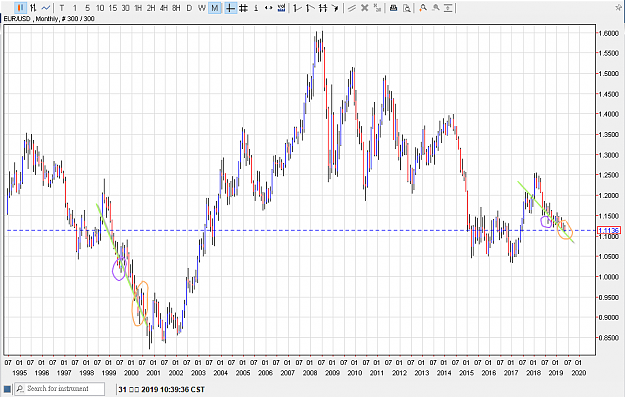Image resolution: width=625 pixels, height=397 pixels.
Task: Select Monthly (M) timeframe
Action: pyautogui.click(x=215, y=8)
